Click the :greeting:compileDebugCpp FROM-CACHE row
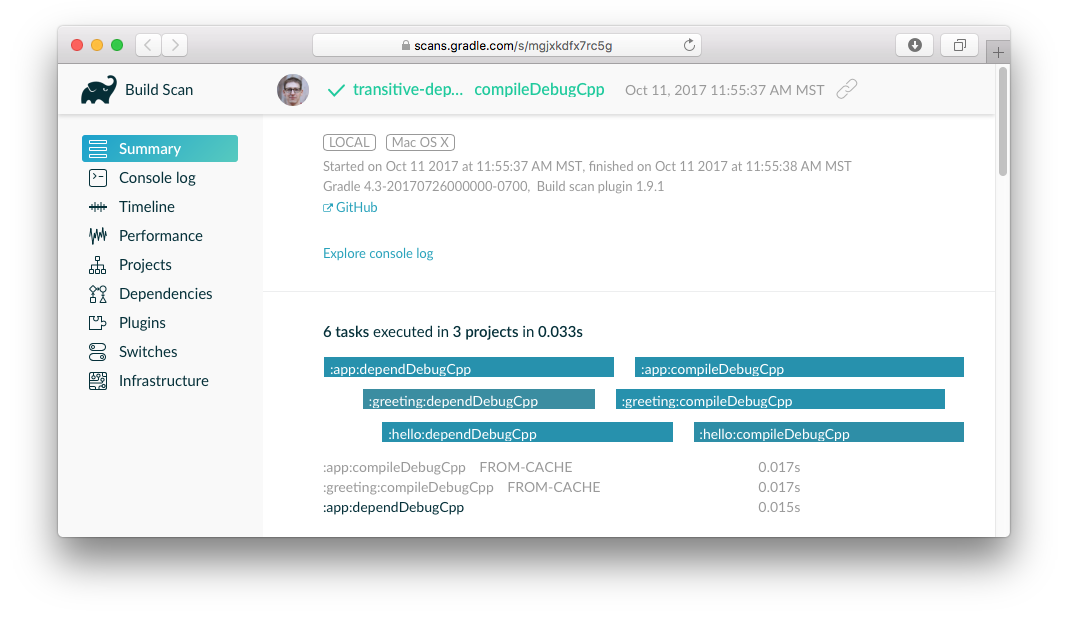Image resolution: width=1066 pixels, height=618 pixels. coord(562,487)
